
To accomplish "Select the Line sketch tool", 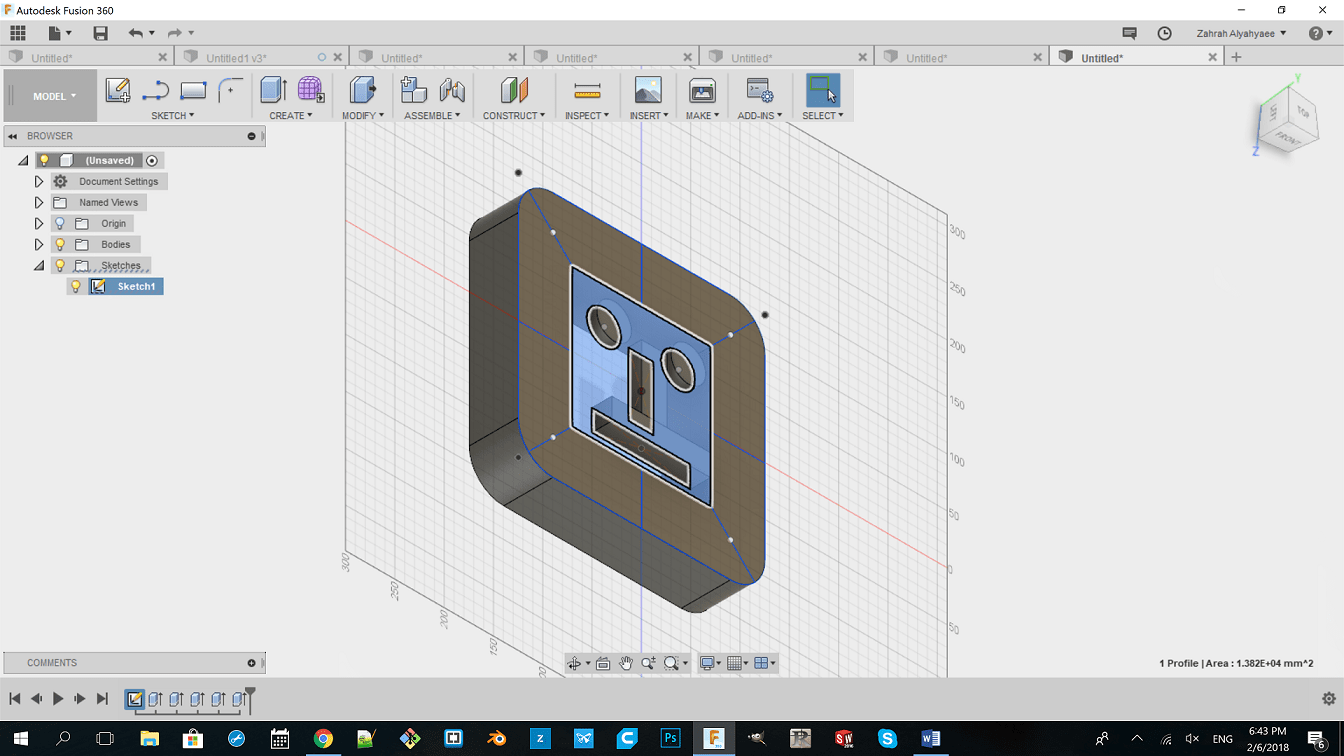I will coord(155,91).
